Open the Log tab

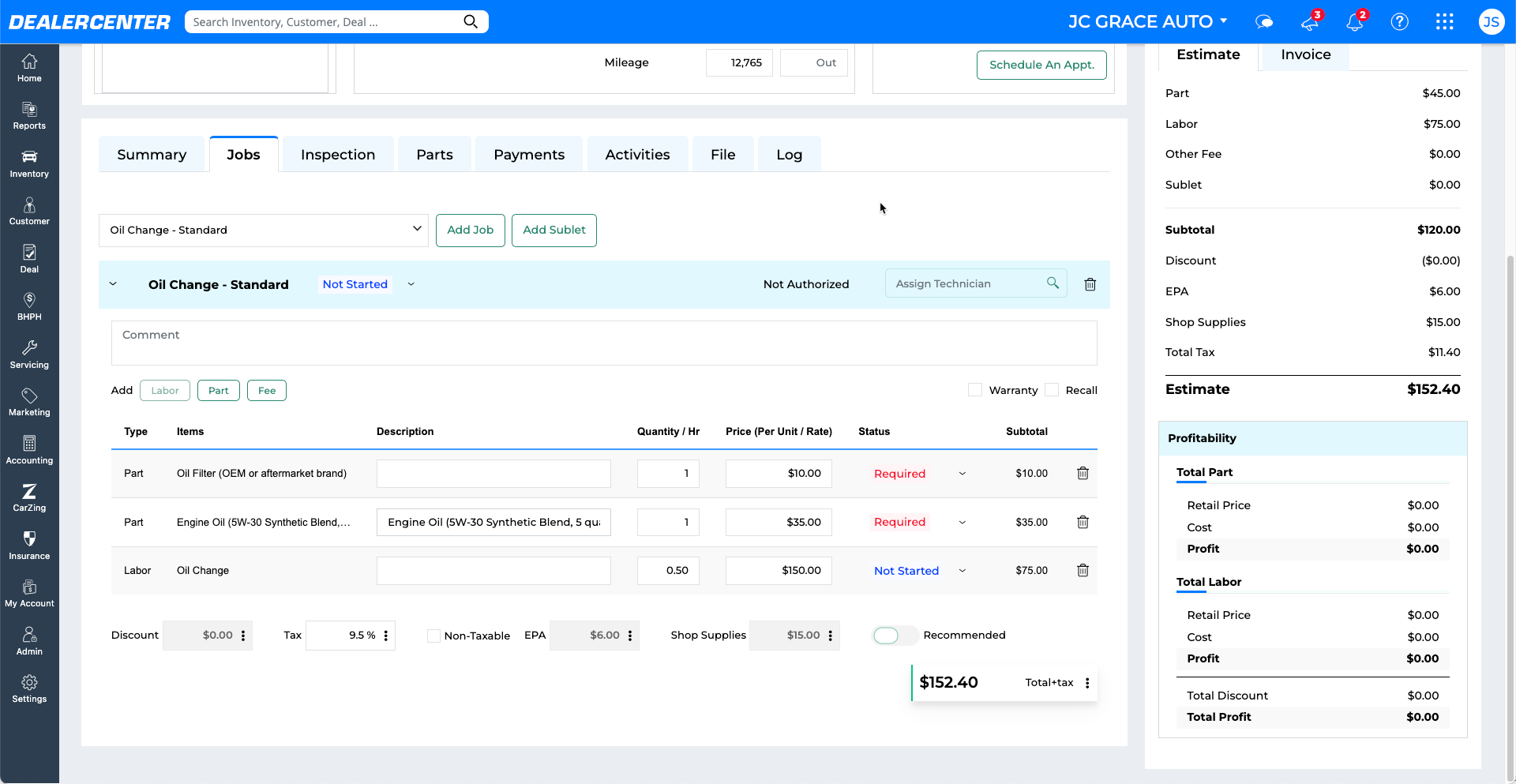pyautogui.click(x=790, y=154)
